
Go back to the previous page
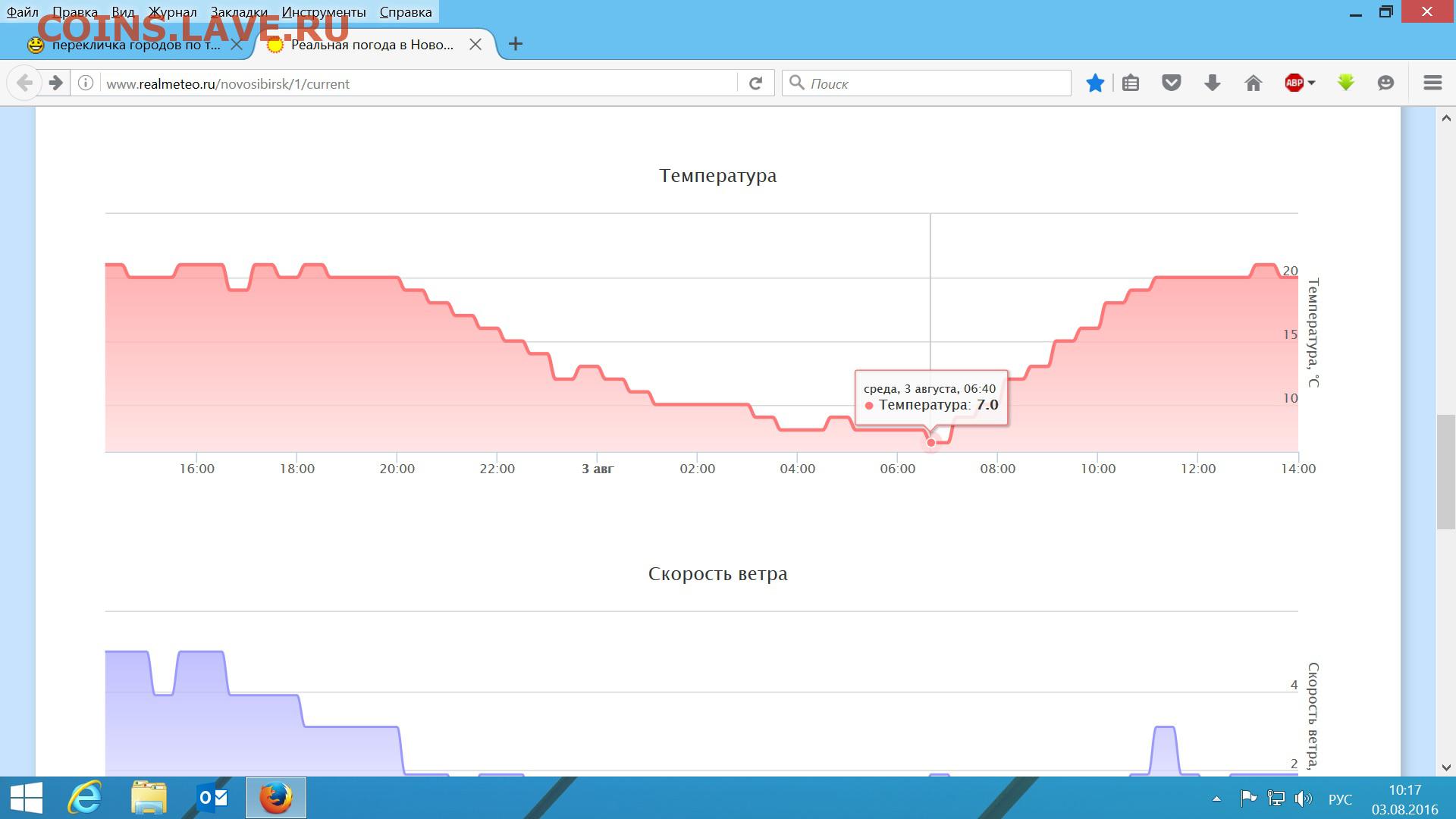[24, 83]
